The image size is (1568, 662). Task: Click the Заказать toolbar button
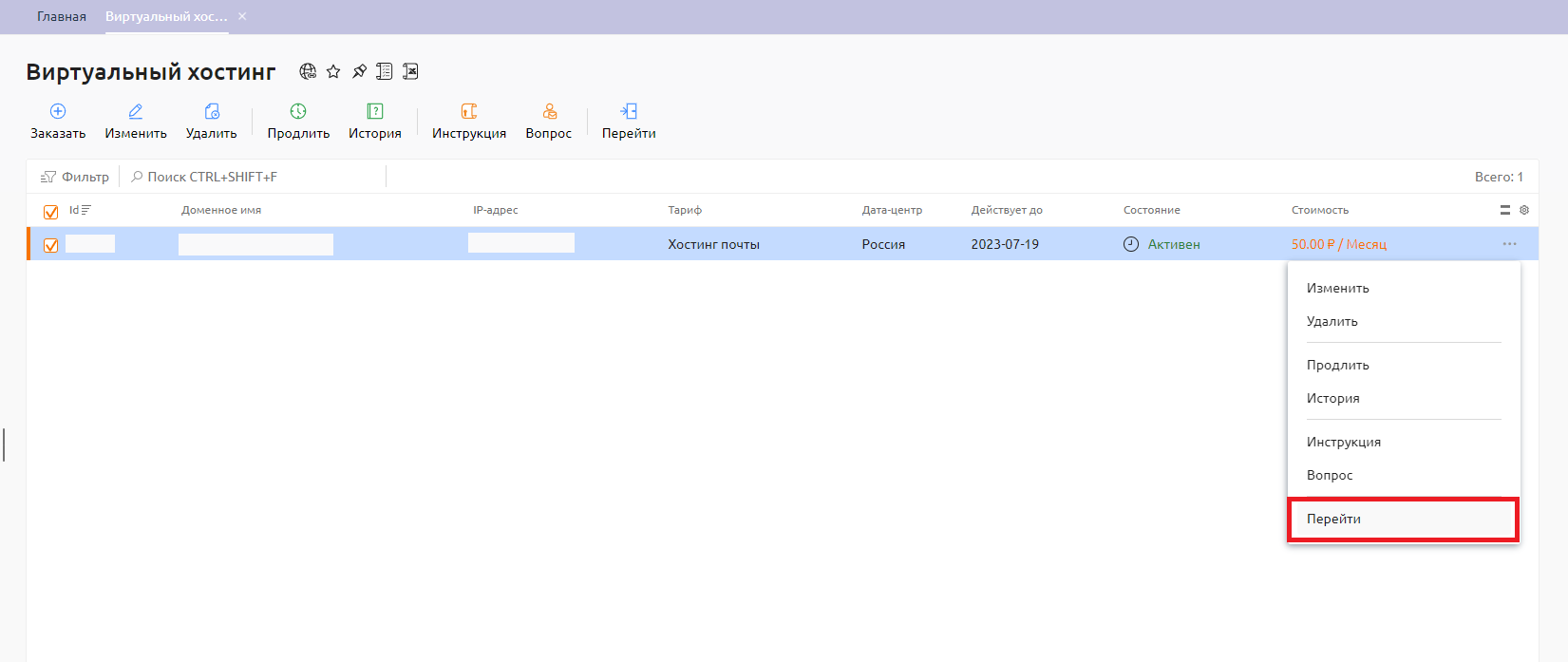(x=58, y=122)
